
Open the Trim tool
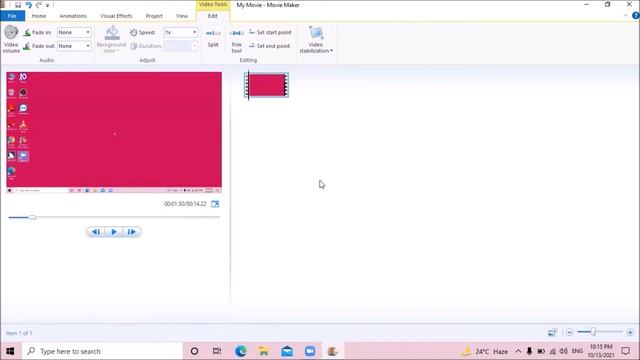pos(237,40)
